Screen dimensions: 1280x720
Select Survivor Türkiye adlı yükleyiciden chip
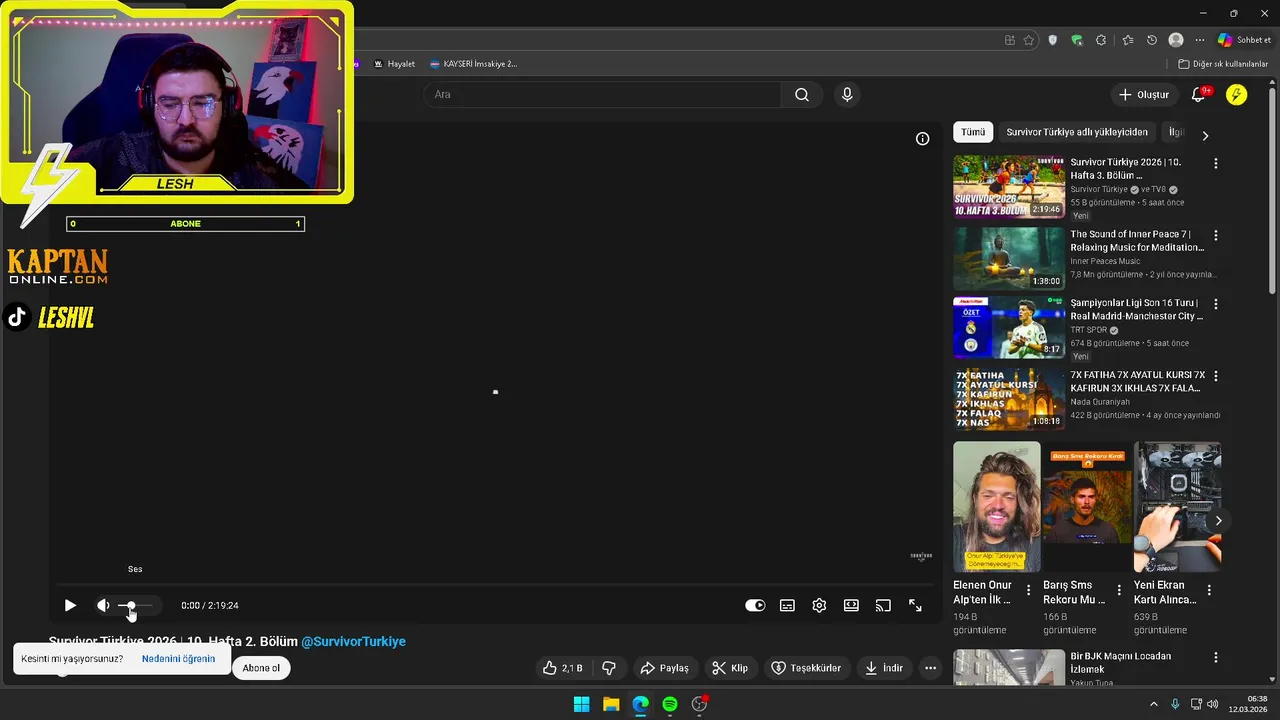tap(1077, 132)
